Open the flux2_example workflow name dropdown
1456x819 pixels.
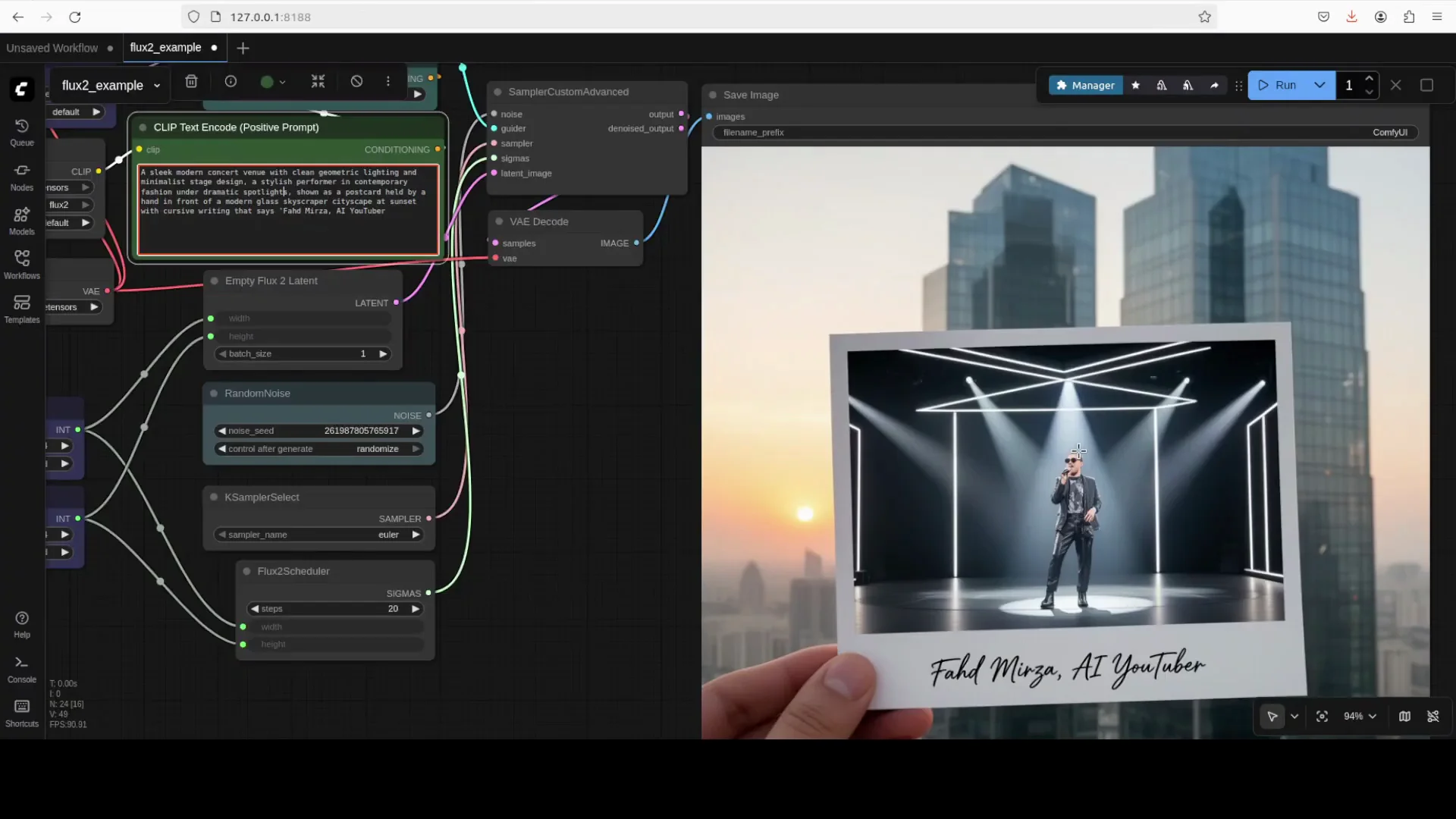(x=157, y=85)
